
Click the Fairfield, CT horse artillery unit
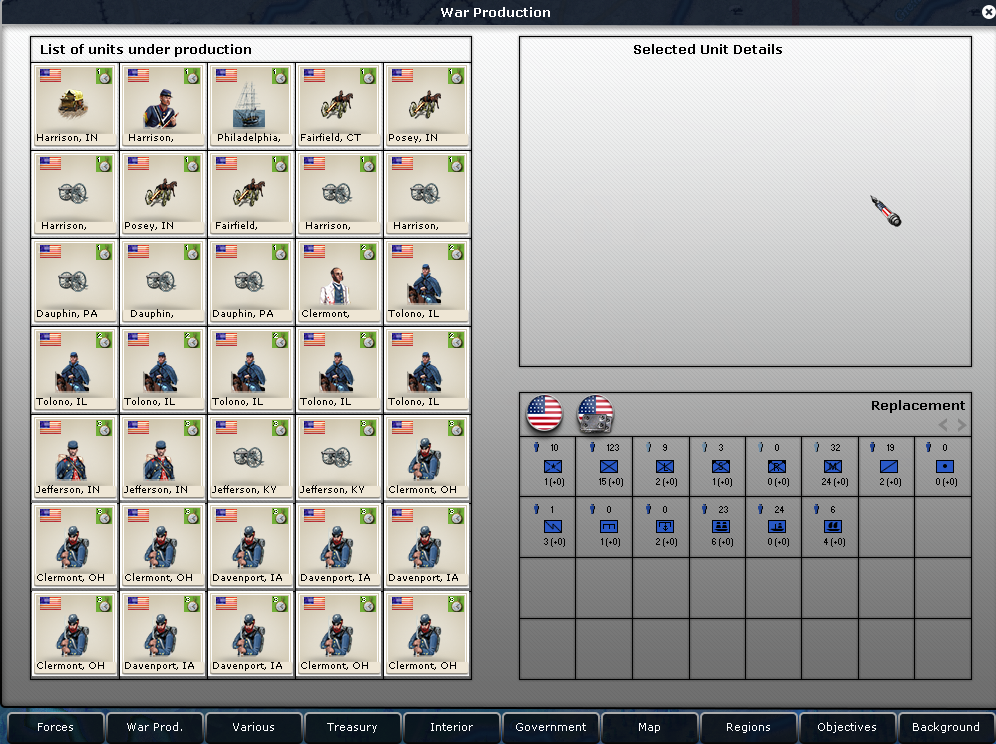click(339, 106)
